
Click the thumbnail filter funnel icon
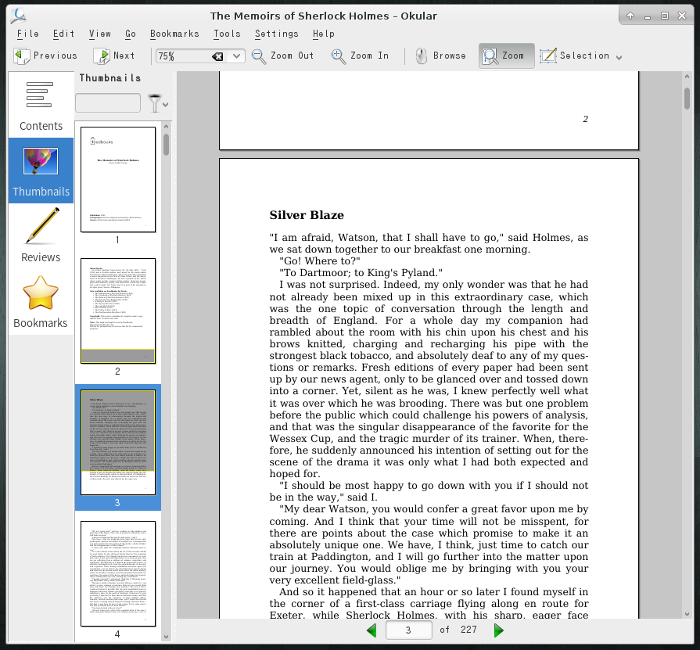(x=154, y=103)
